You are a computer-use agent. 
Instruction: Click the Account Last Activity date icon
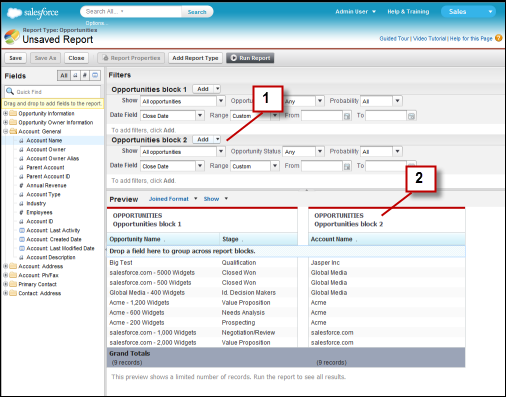(22, 230)
